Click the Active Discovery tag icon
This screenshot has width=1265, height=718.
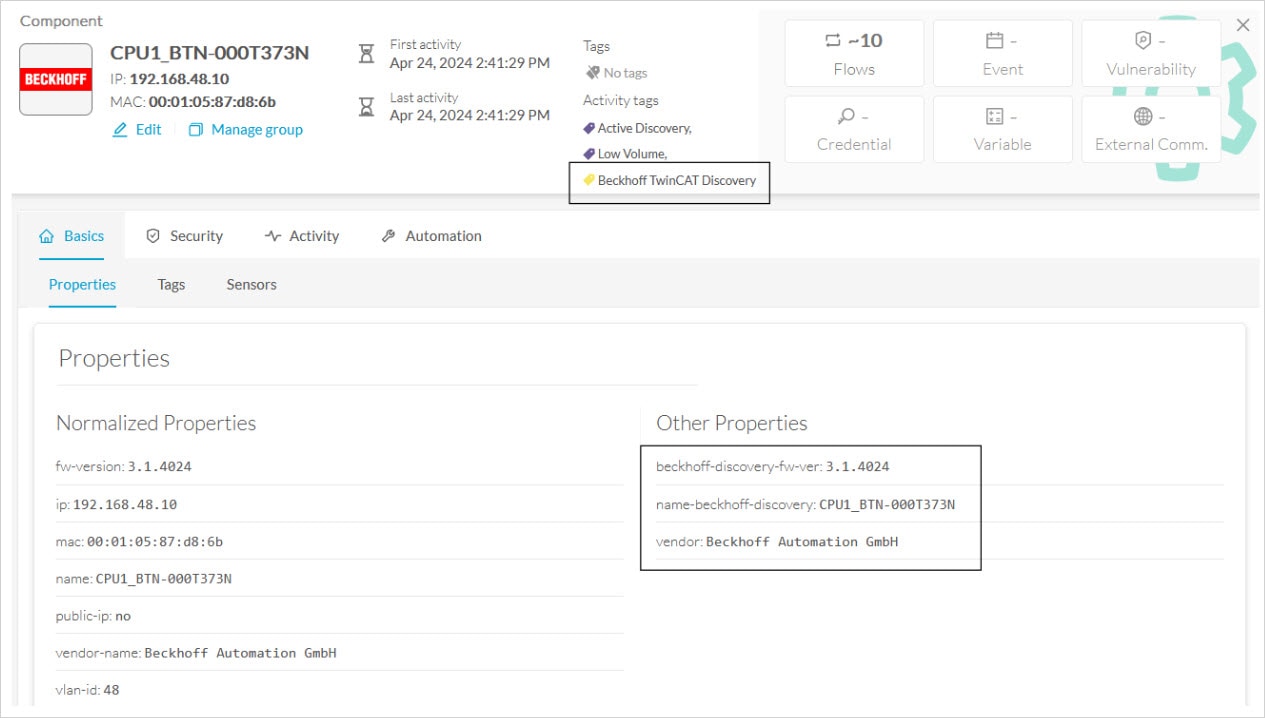589,128
